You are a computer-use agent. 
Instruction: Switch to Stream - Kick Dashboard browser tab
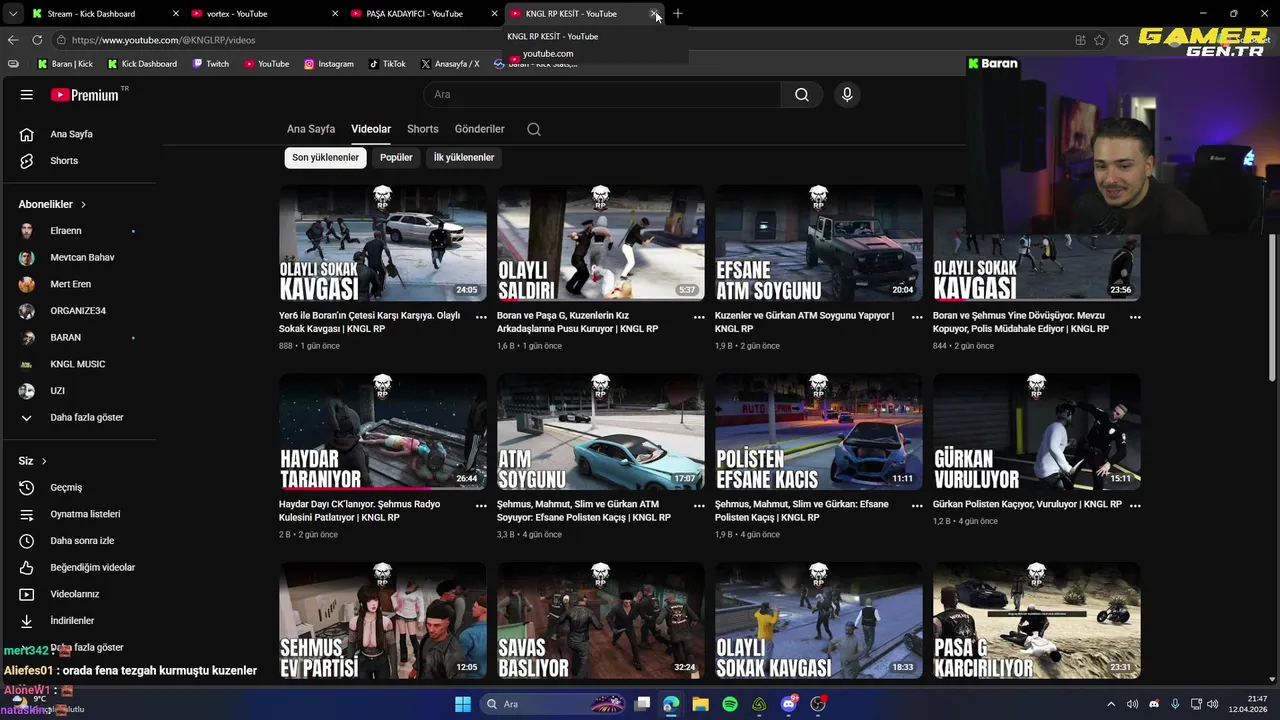tap(105, 14)
